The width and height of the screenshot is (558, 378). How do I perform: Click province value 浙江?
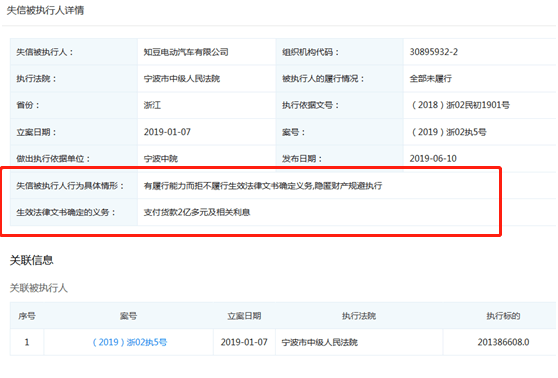[152, 105]
